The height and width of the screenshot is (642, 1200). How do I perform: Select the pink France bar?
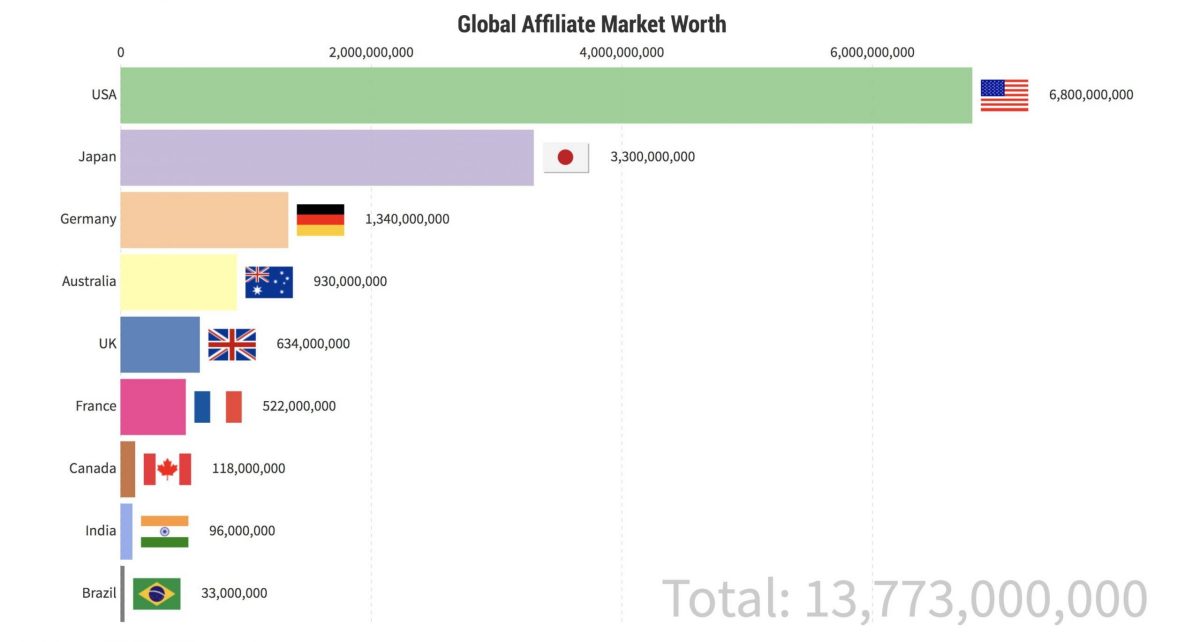[x=153, y=406]
